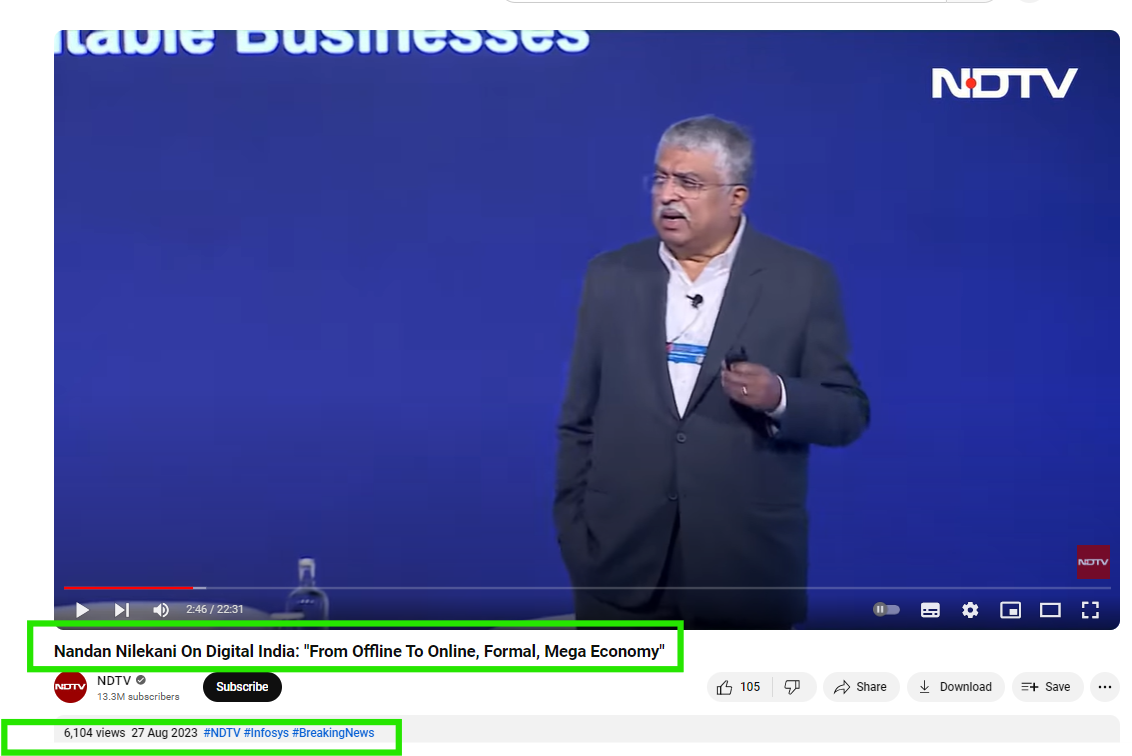
Task: Open the three-dot more actions menu
Action: (1104, 687)
